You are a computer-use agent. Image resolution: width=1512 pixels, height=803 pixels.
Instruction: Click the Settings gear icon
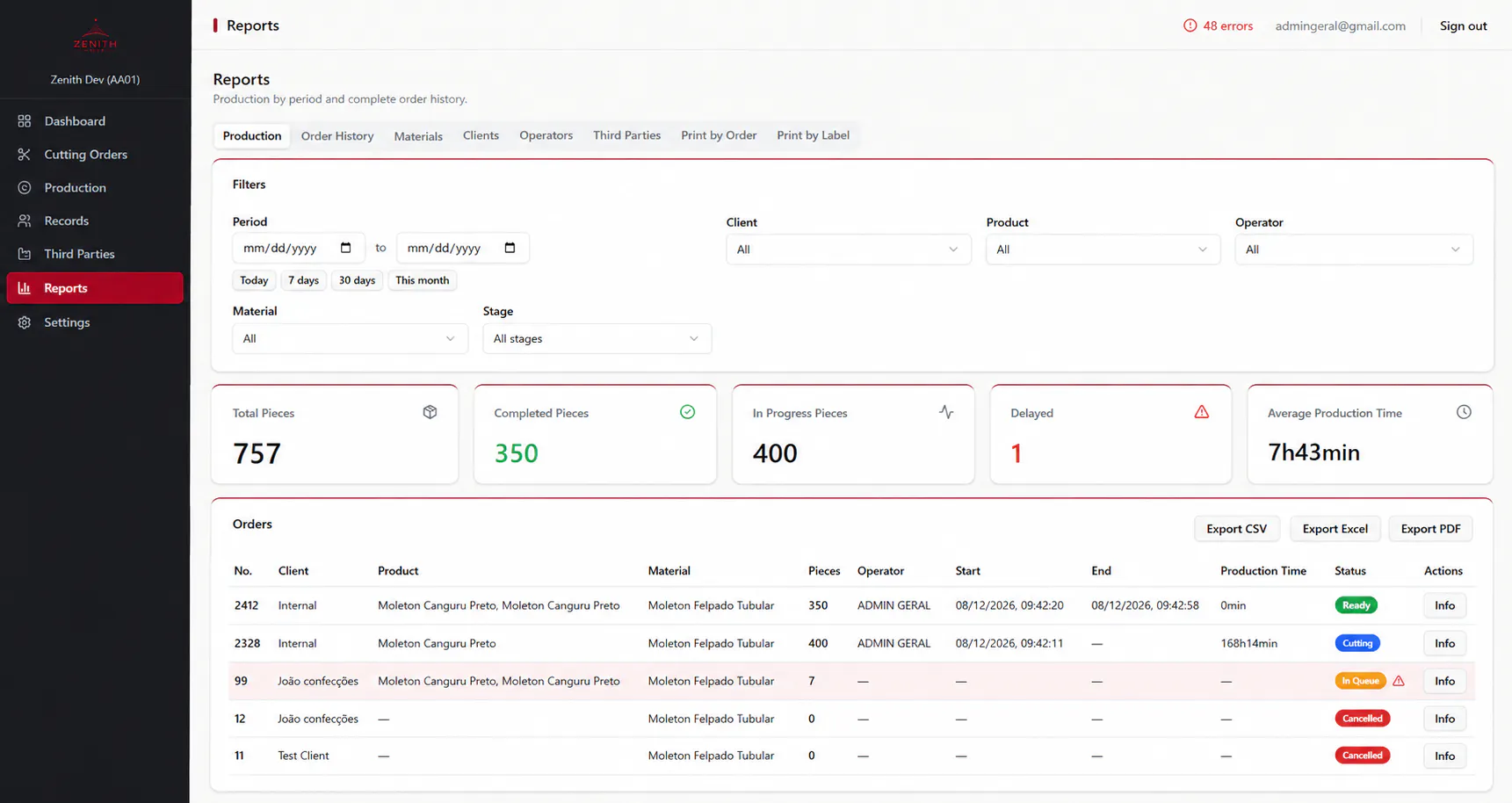point(25,322)
